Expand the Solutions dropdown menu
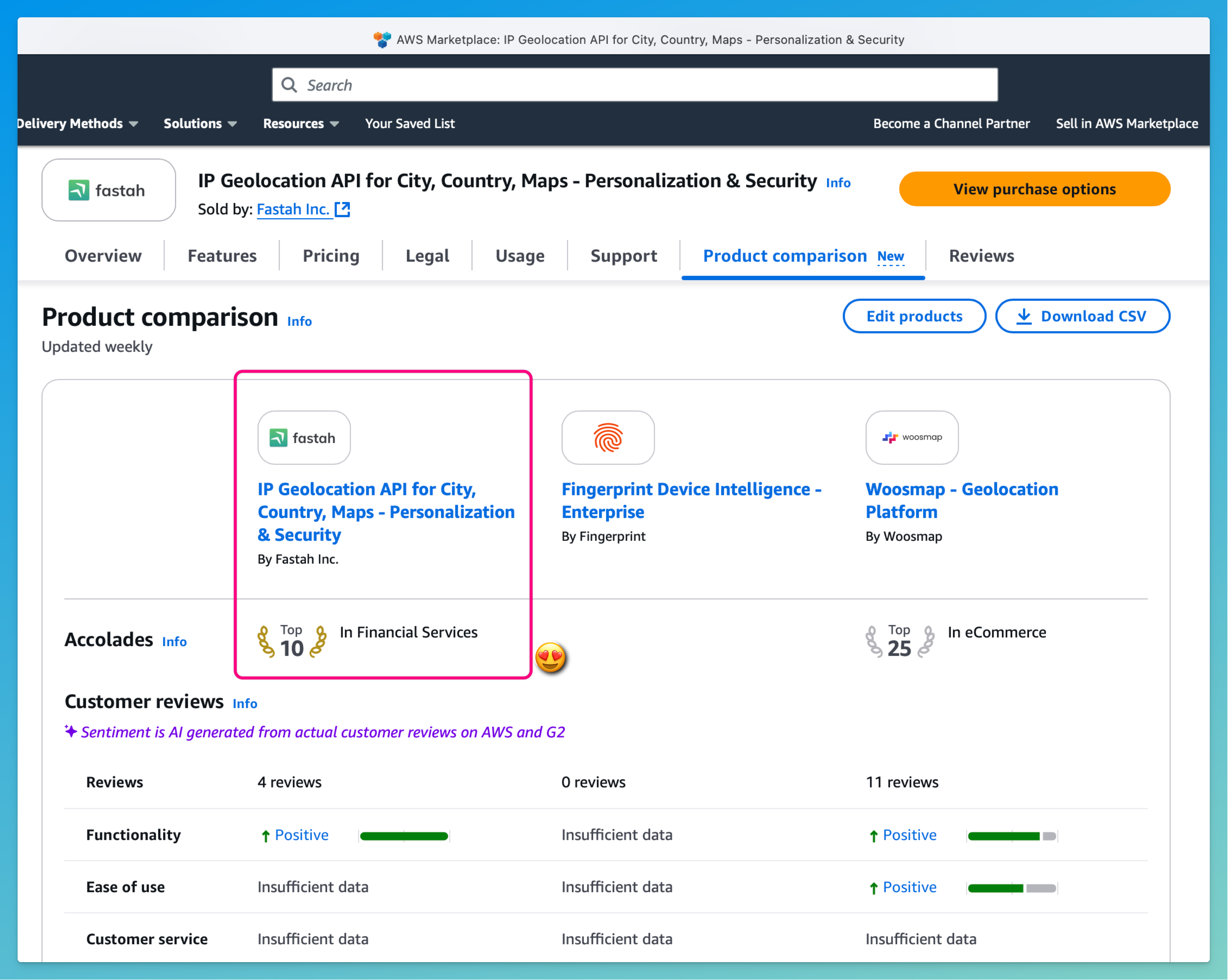This screenshot has width=1228, height=980. click(x=200, y=124)
